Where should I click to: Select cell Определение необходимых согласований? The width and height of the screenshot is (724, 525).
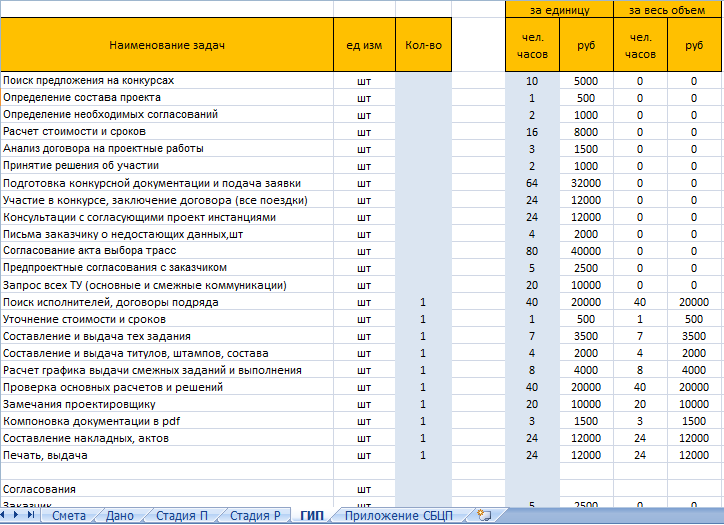click(167, 115)
